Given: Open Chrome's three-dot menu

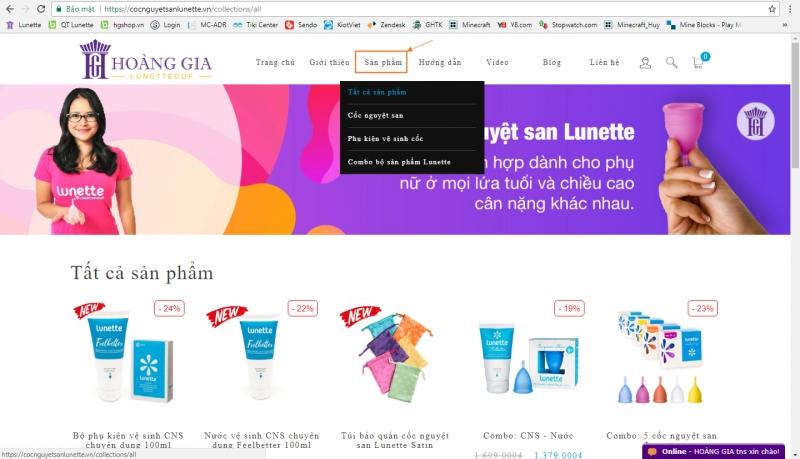Looking at the screenshot, I should click(x=790, y=9).
